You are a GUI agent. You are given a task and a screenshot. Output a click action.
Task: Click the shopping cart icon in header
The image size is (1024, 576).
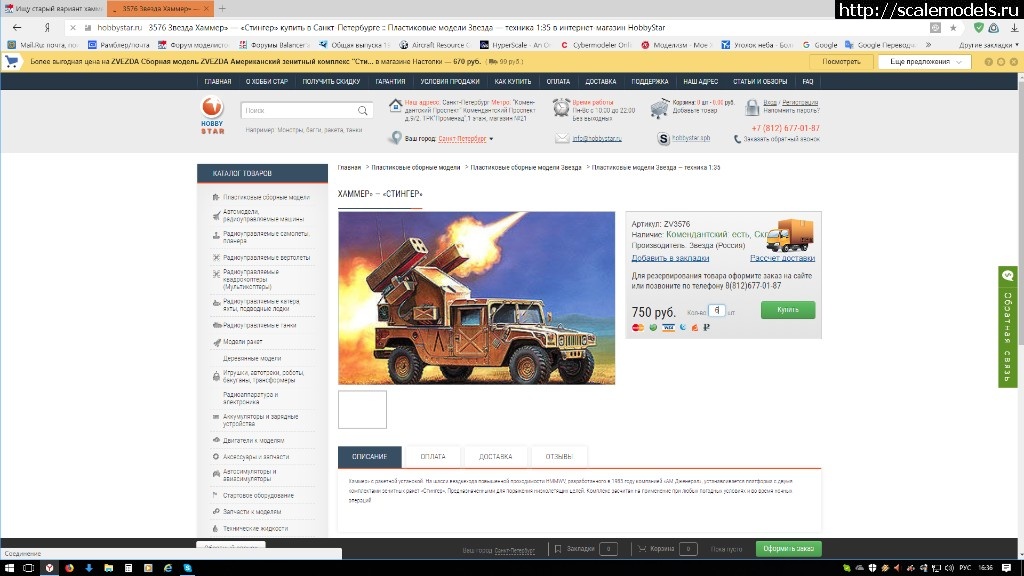pyautogui.click(x=660, y=108)
